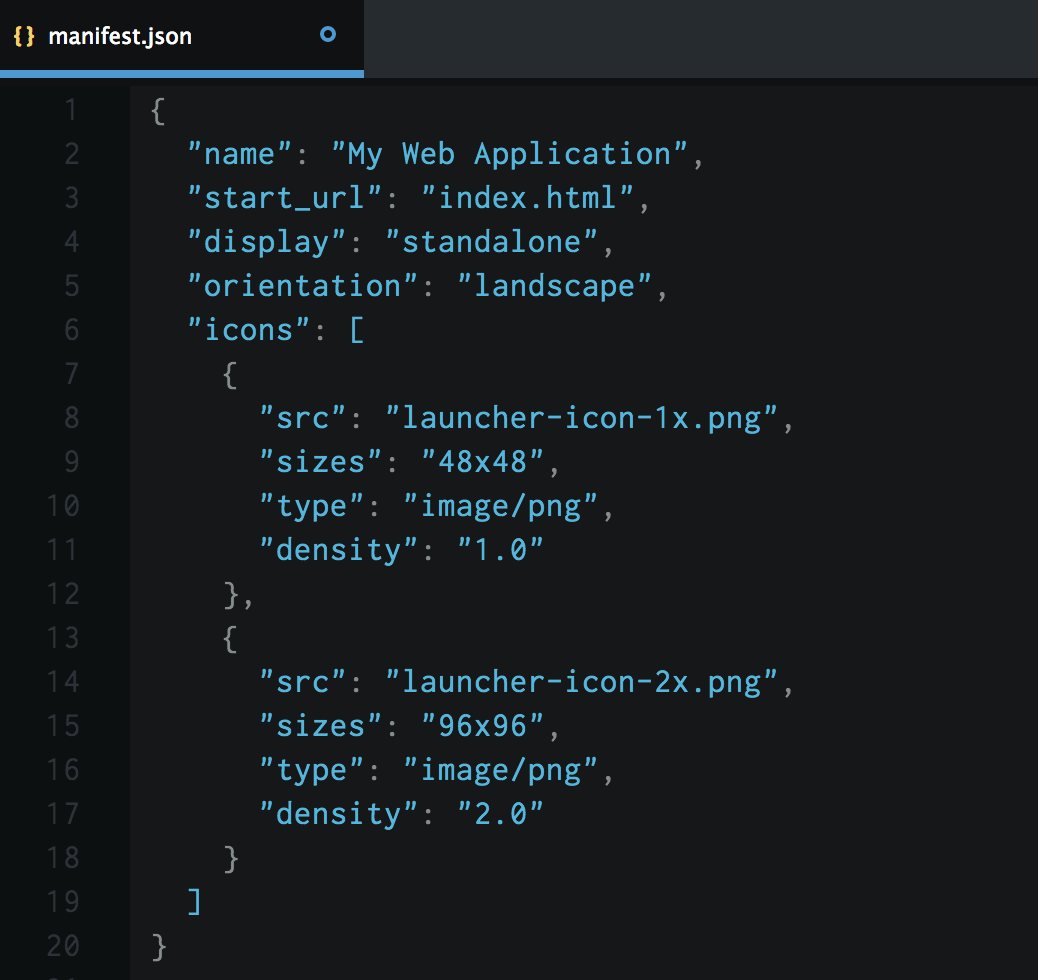Click the "icons" key

click(248, 330)
